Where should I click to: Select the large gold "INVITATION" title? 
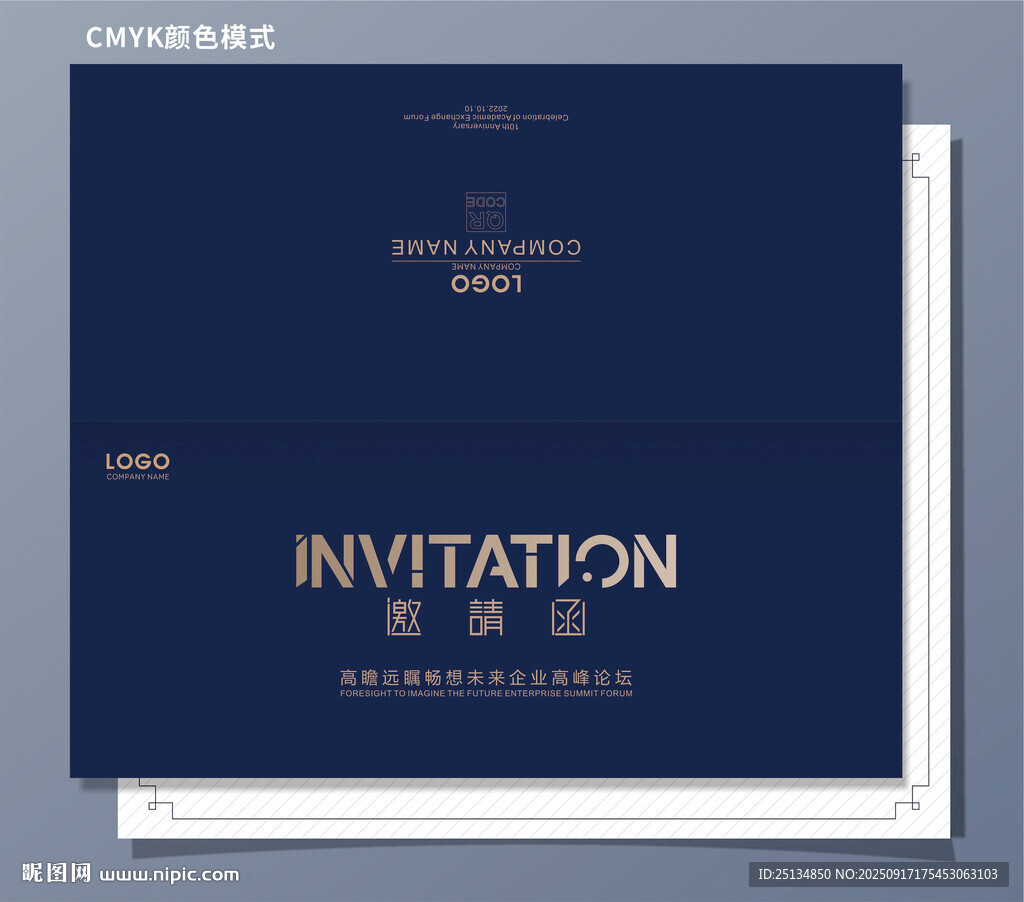click(x=487, y=561)
